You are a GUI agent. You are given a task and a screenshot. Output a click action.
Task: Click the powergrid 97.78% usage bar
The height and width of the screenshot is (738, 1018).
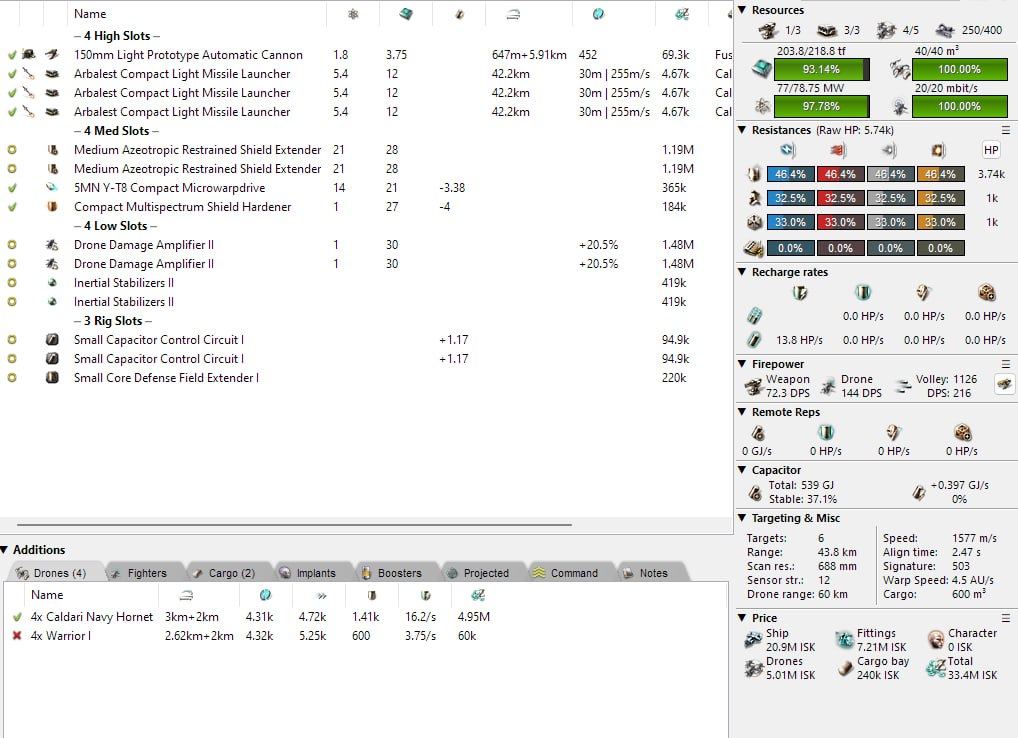pyautogui.click(x=819, y=106)
